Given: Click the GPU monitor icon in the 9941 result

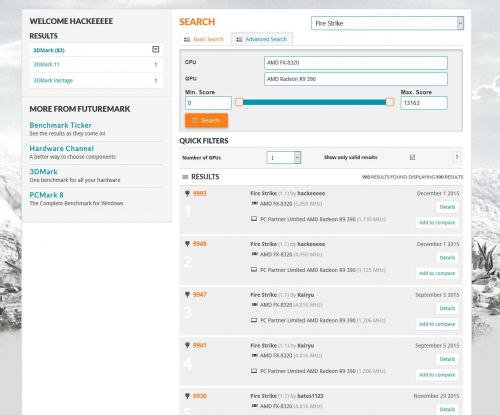Looking at the screenshot, I should (254, 371).
